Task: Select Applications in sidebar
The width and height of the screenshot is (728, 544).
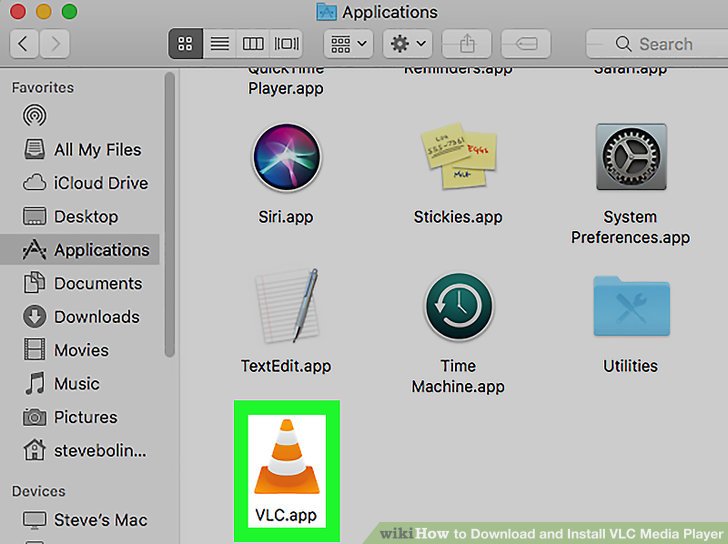Action: (80, 250)
